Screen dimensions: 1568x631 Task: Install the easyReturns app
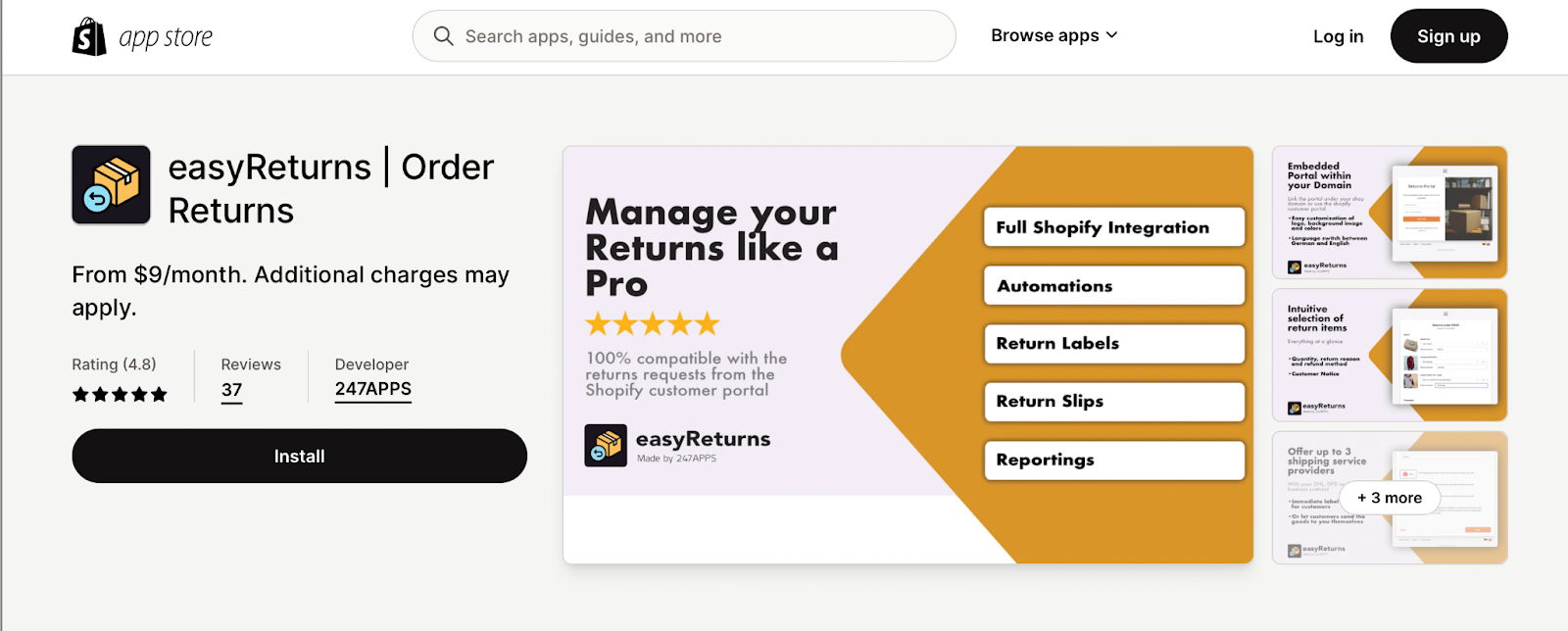[x=299, y=456]
